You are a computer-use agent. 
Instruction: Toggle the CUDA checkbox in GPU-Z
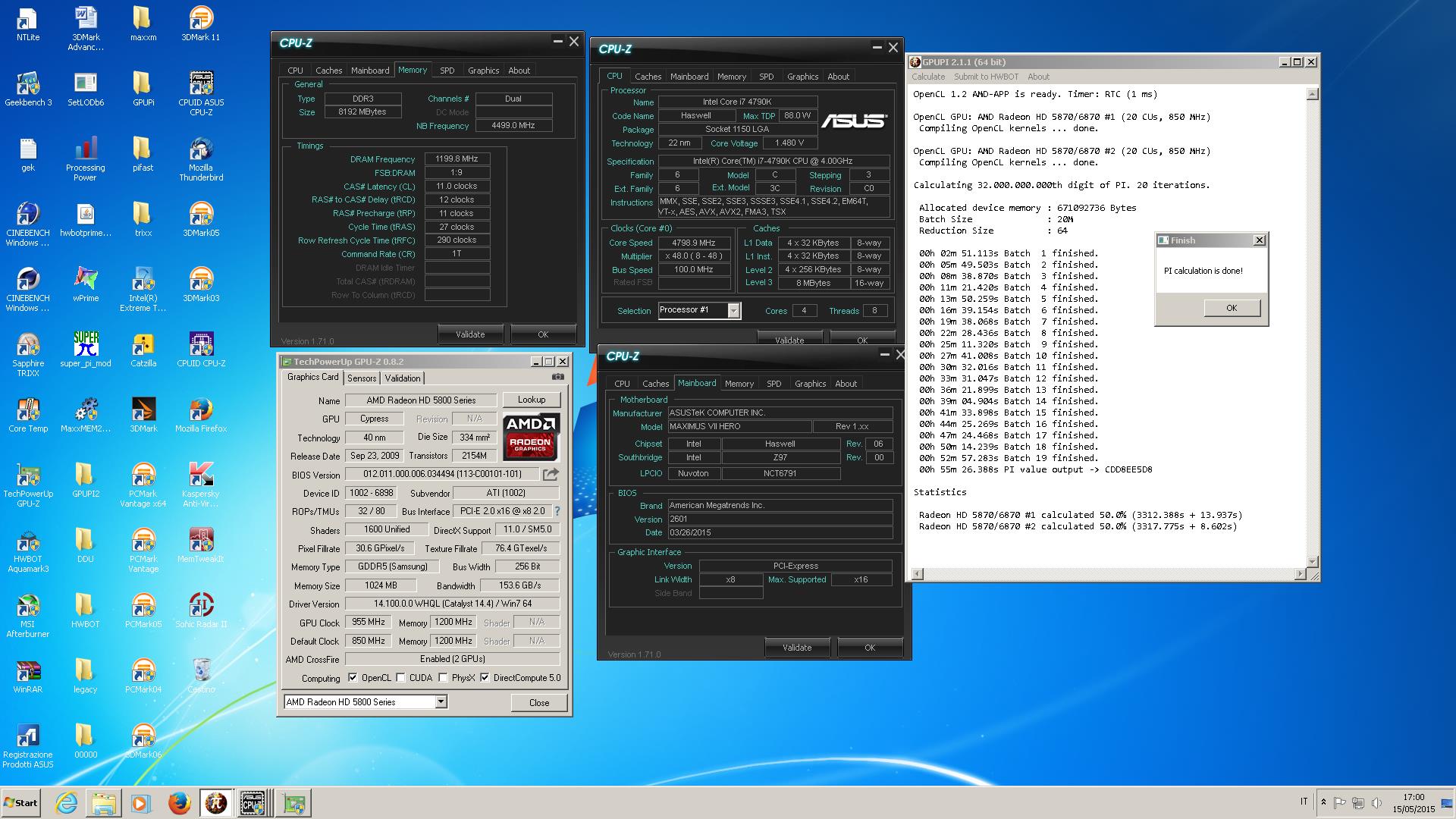tap(400, 678)
